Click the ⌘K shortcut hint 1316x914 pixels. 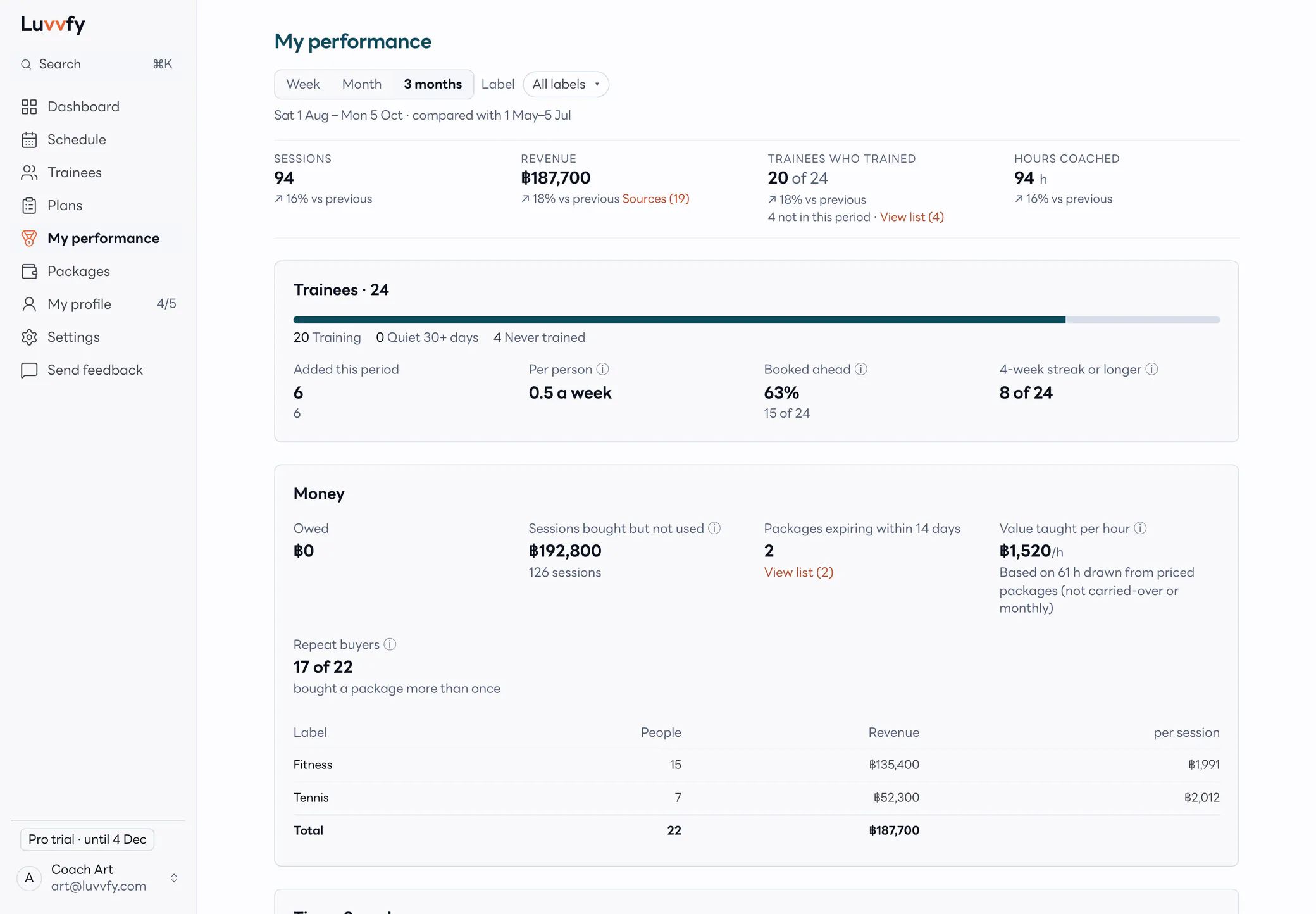click(x=163, y=64)
